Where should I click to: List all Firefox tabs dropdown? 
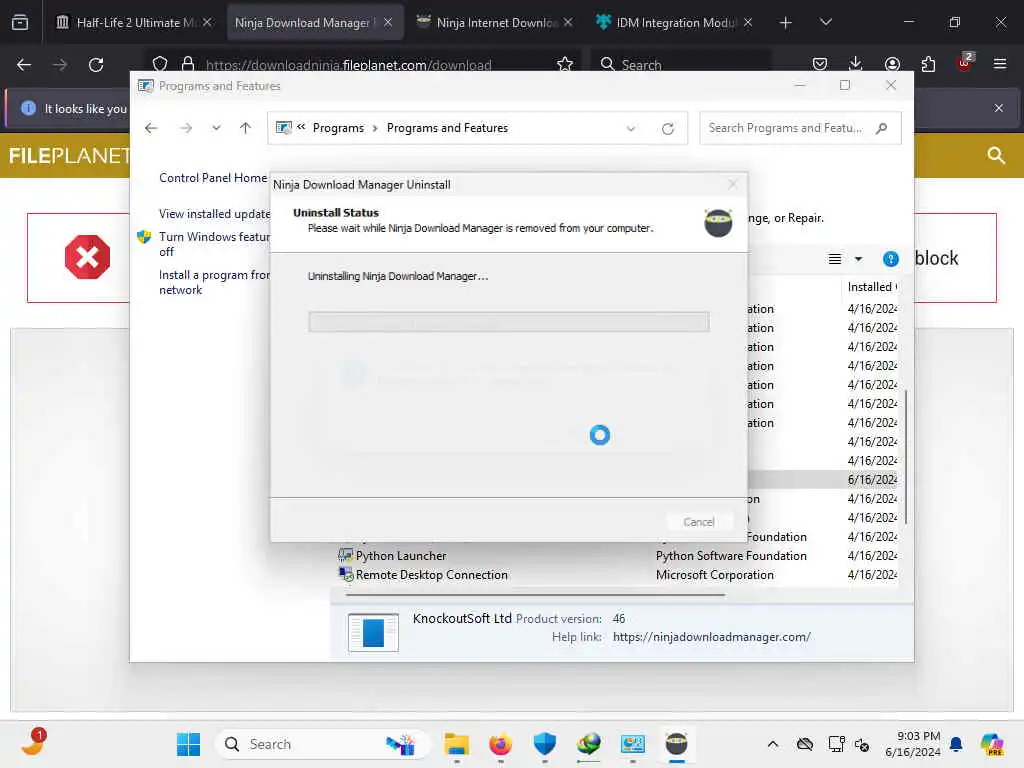pos(825,22)
